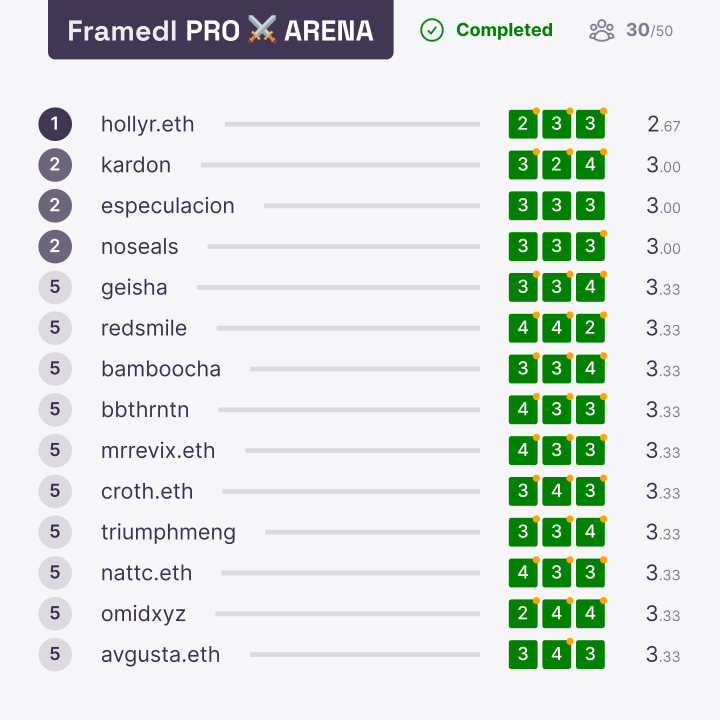
Task: Click redsmile's third score tile showing 2
Action: 590,328
